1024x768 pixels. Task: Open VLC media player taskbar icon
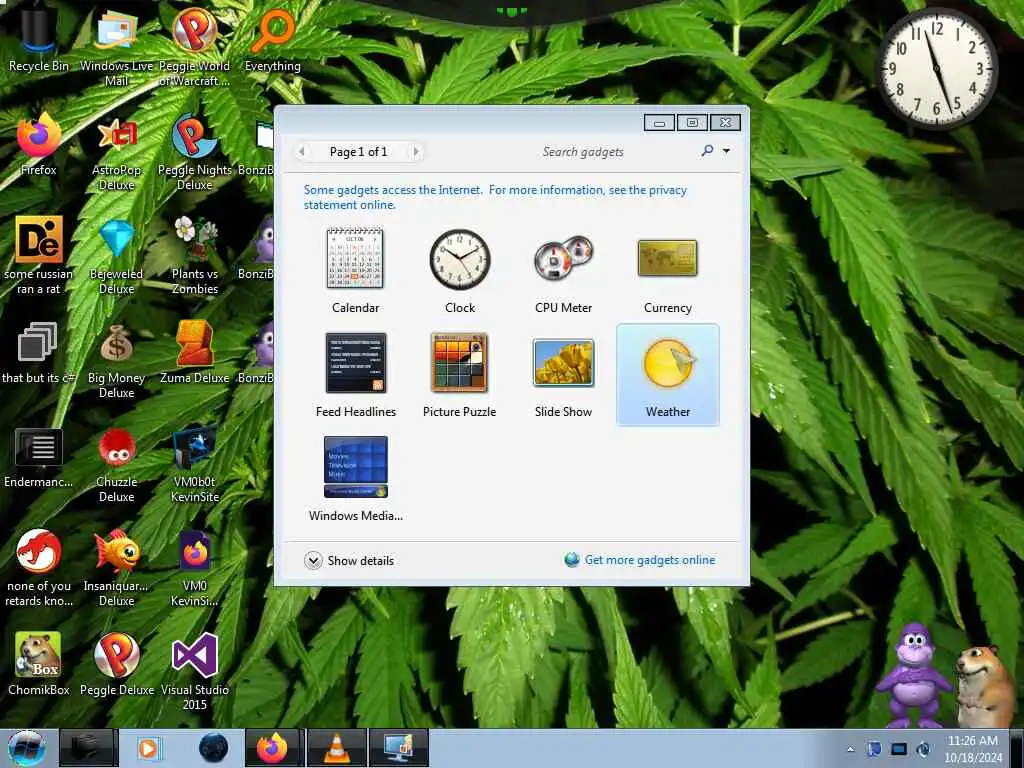tap(336, 748)
